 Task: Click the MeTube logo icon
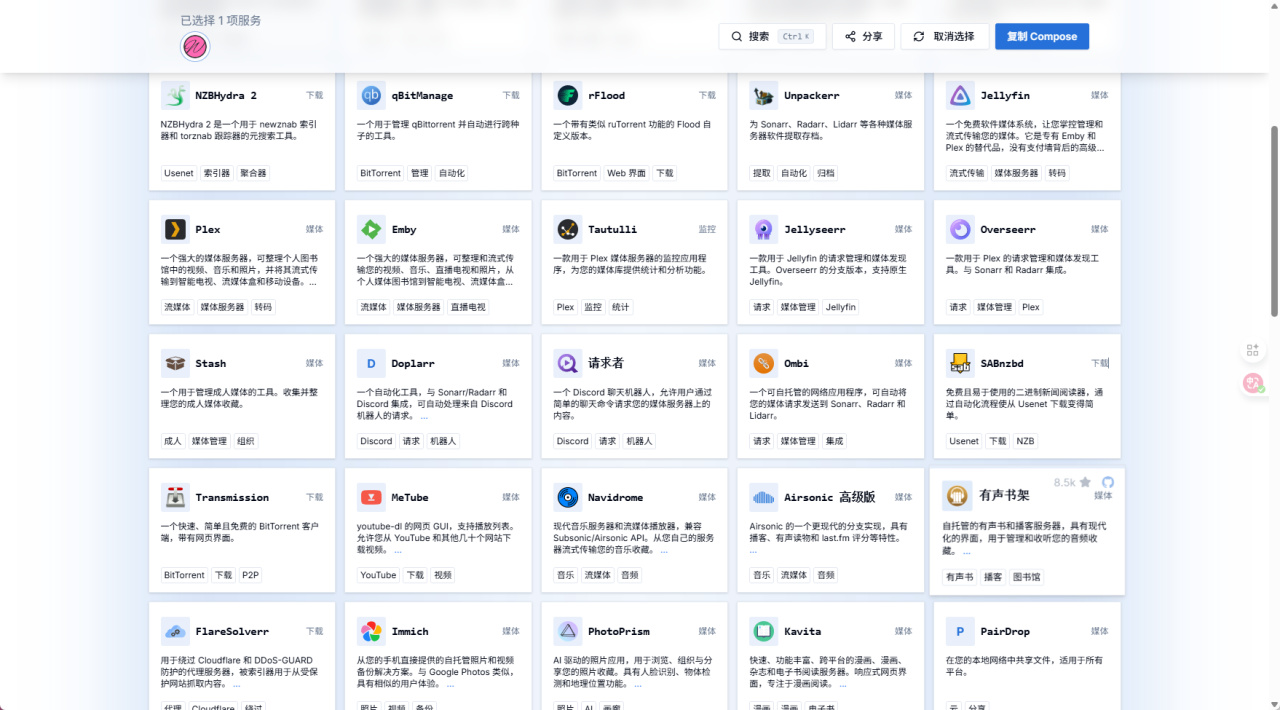371,497
